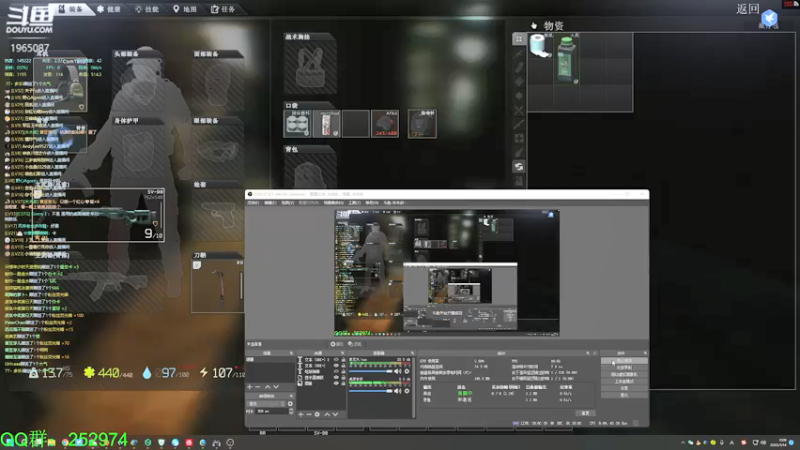Toggle lock on the fifth source row
The image size is (800, 450).
(343, 383)
